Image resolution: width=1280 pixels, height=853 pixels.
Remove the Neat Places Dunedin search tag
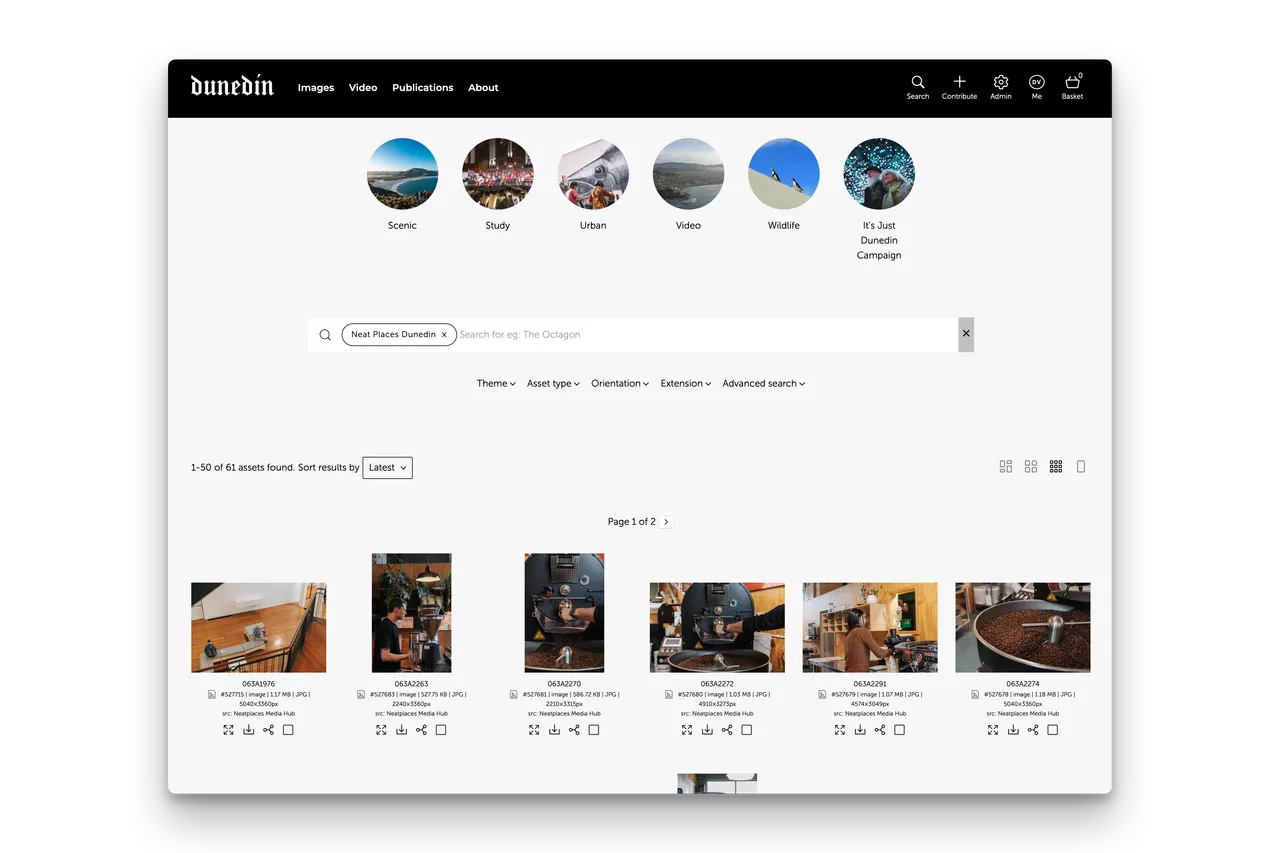tap(444, 335)
